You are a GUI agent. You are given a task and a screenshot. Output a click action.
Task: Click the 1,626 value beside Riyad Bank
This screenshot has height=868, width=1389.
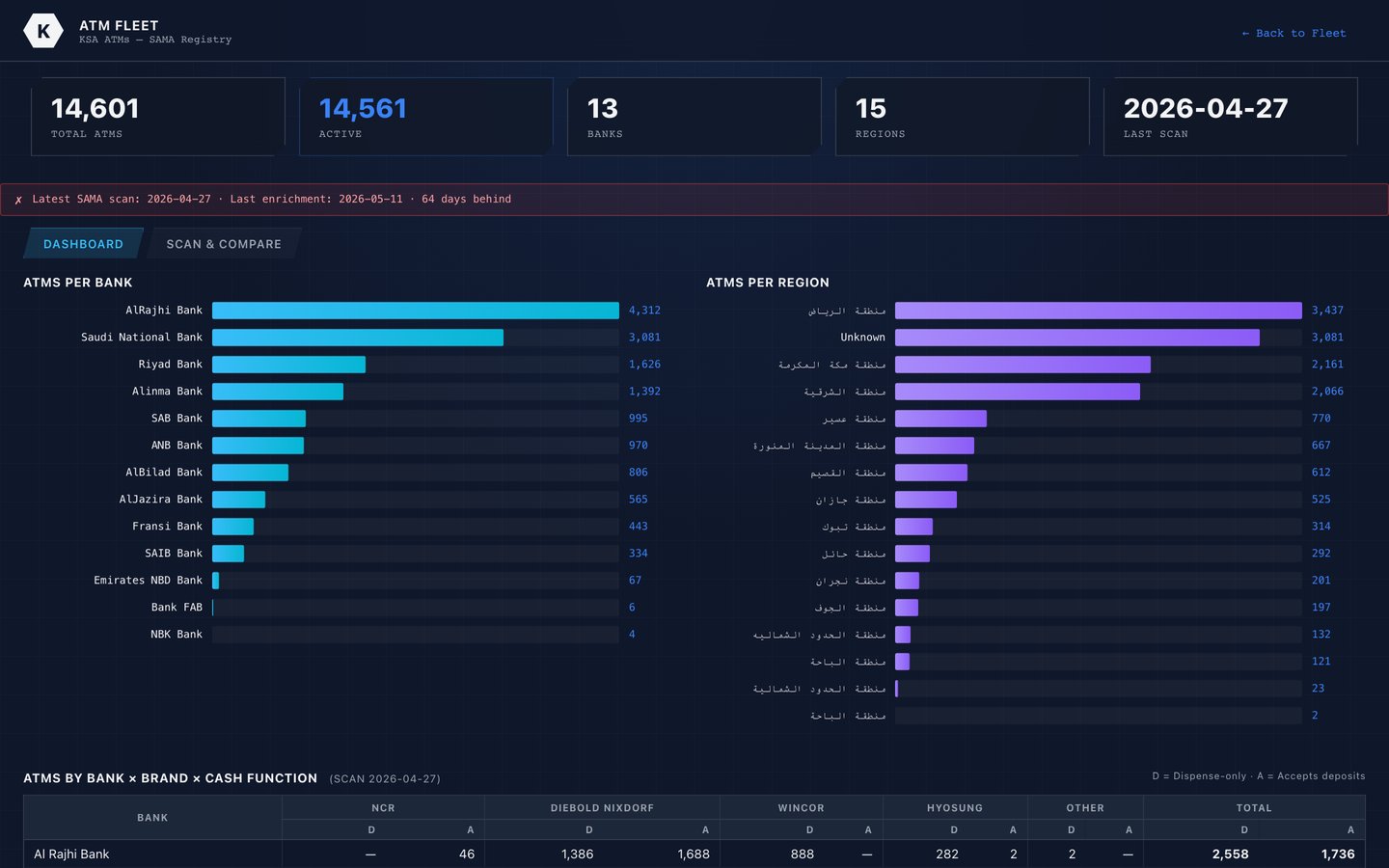644,365
